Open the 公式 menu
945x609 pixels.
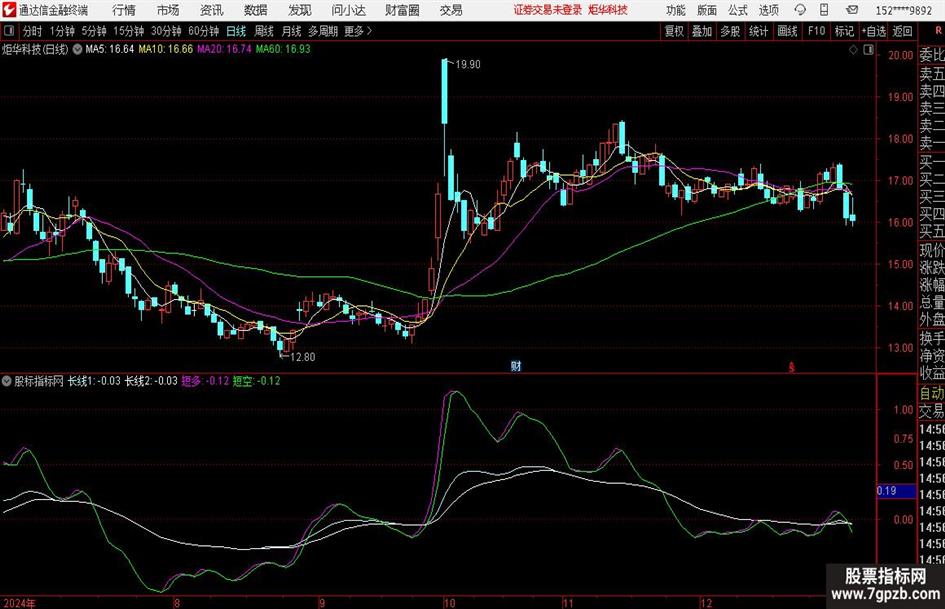[x=738, y=10]
